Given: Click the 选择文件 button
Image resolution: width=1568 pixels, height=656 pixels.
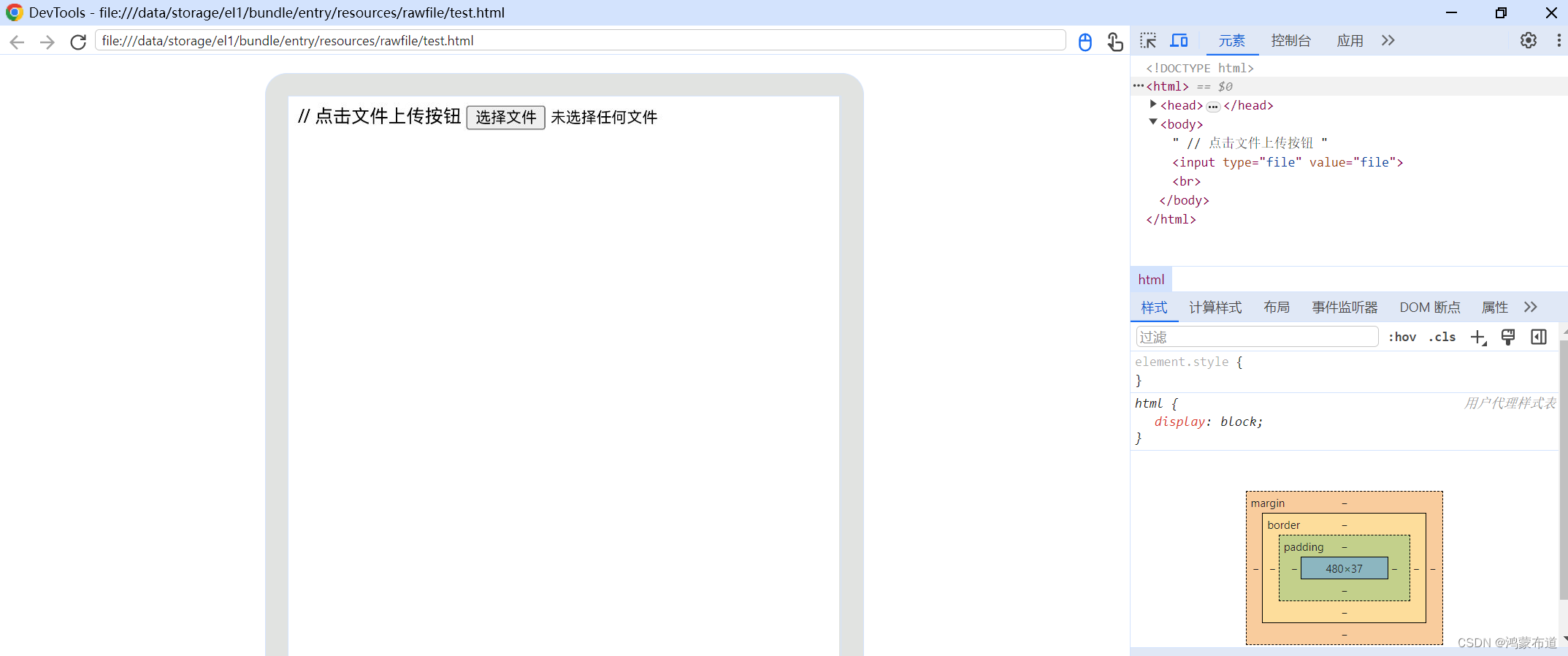Looking at the screenshot, I should pos(505,118).
